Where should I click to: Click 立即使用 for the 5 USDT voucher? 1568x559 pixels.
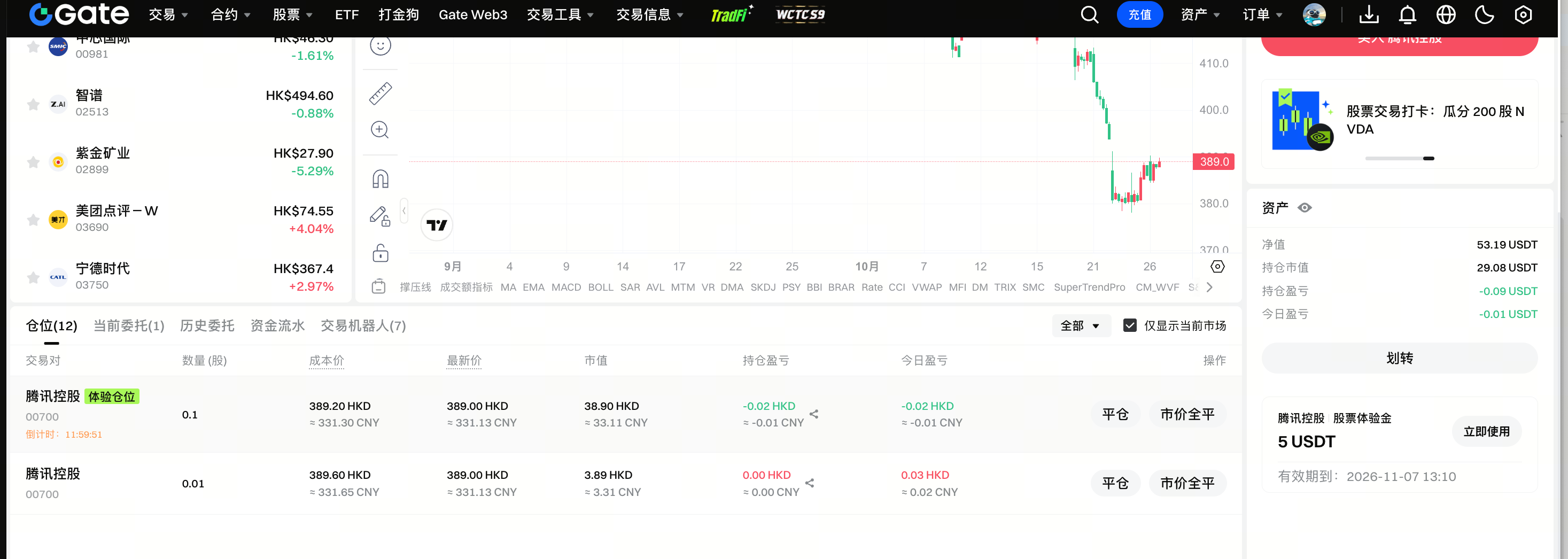point(1486,432)
